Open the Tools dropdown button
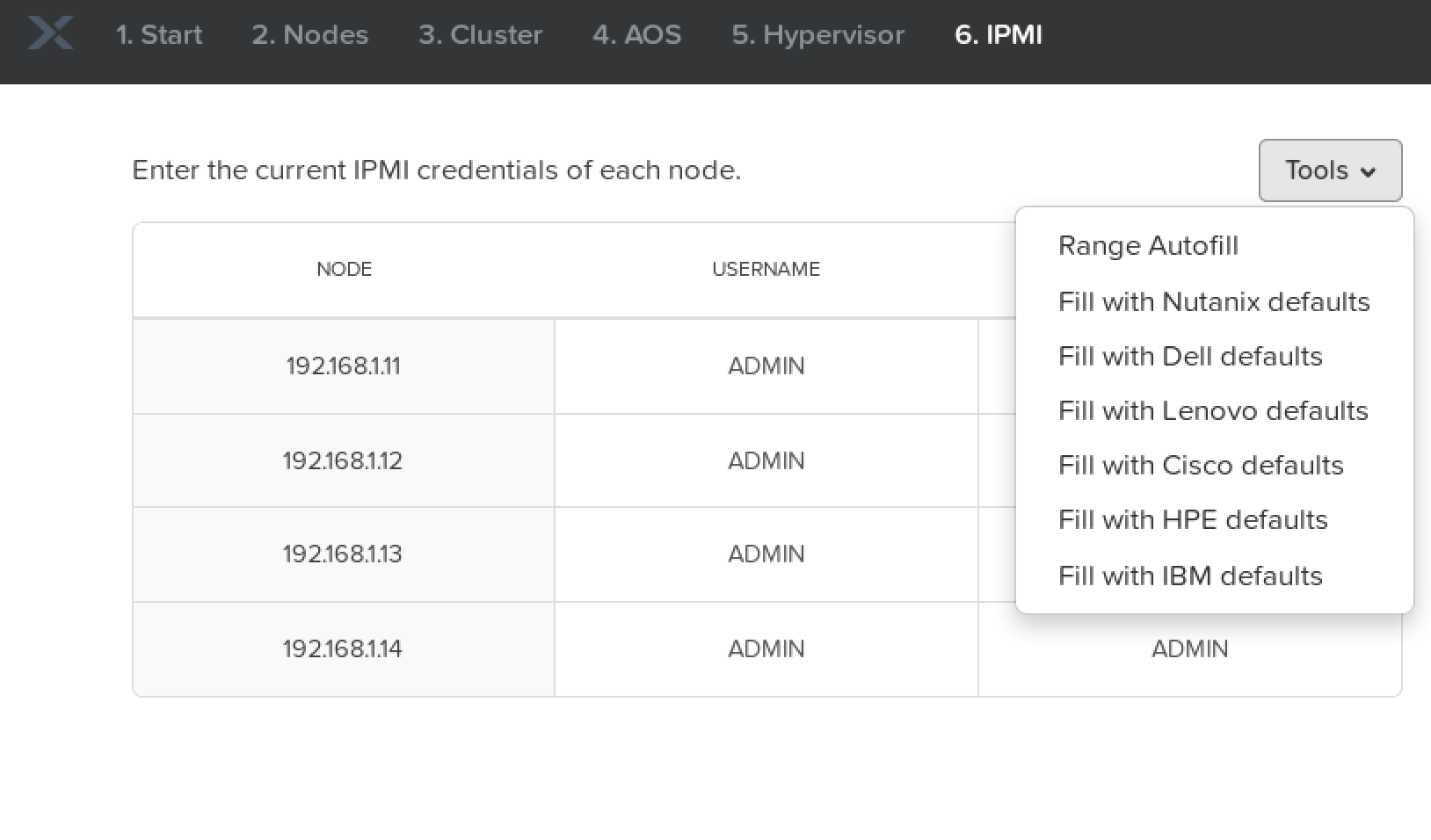The height and width of the screenshot is (840, 1431). click(1329, 170)
